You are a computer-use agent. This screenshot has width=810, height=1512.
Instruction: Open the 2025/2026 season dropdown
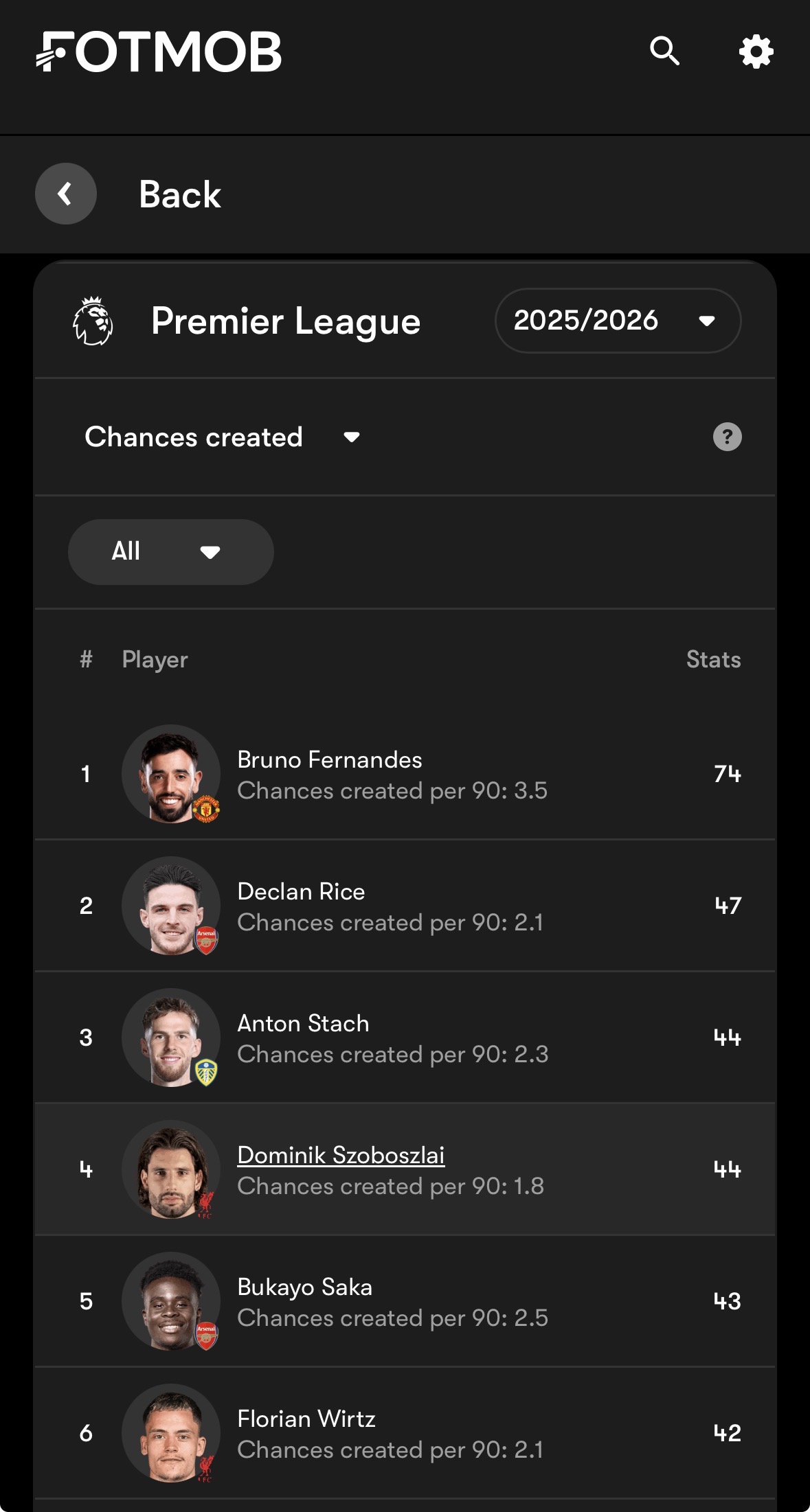[617, 321]
